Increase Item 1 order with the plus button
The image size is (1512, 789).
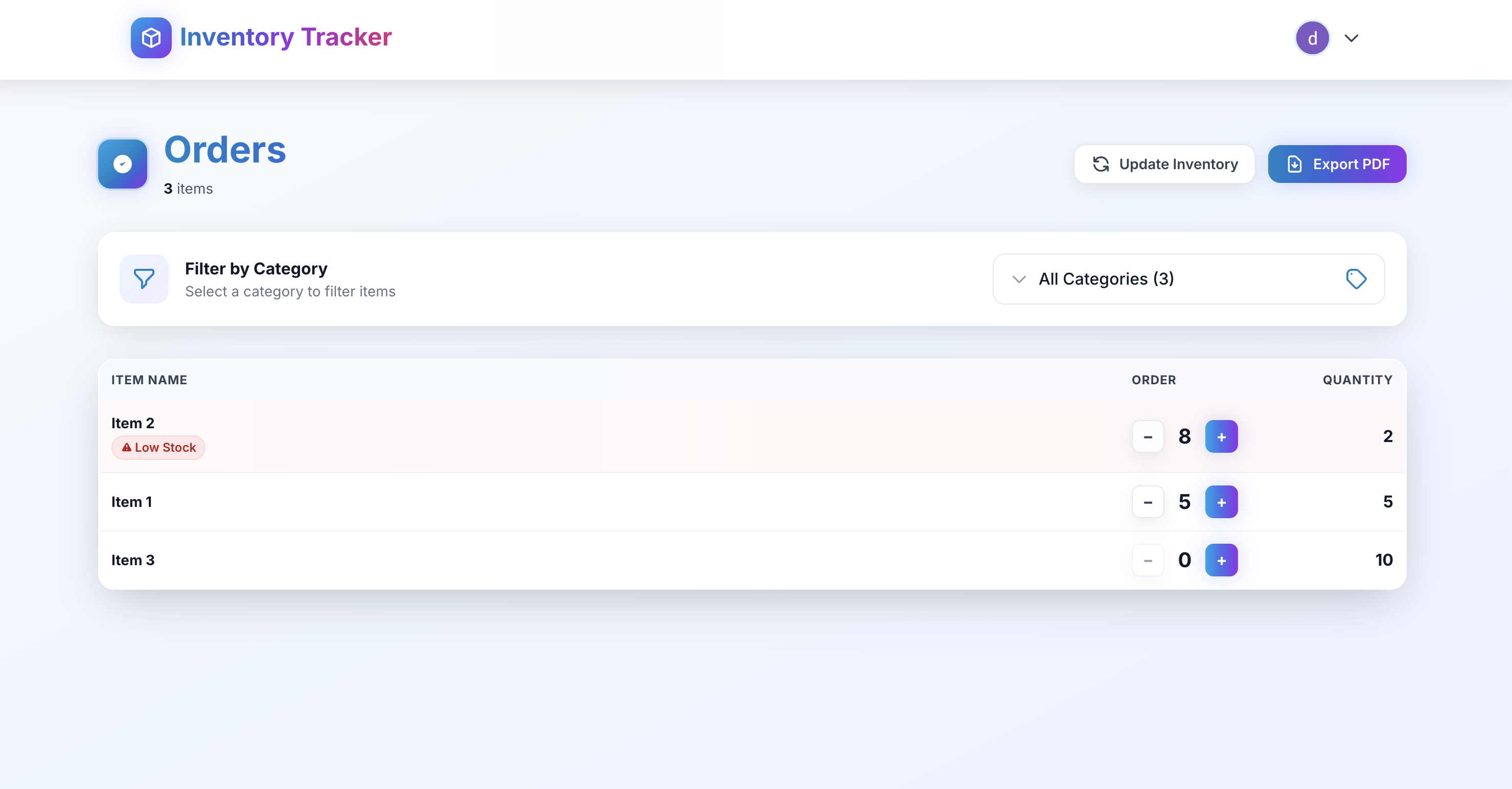pos(1221,502)
